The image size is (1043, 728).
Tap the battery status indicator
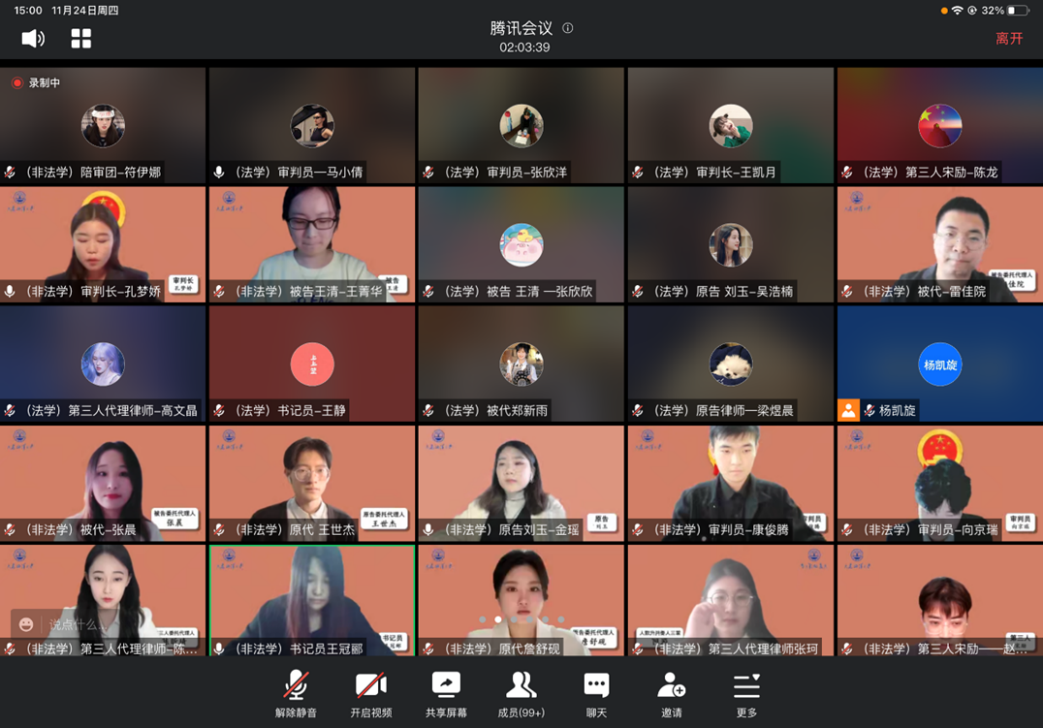point(1017,10)
